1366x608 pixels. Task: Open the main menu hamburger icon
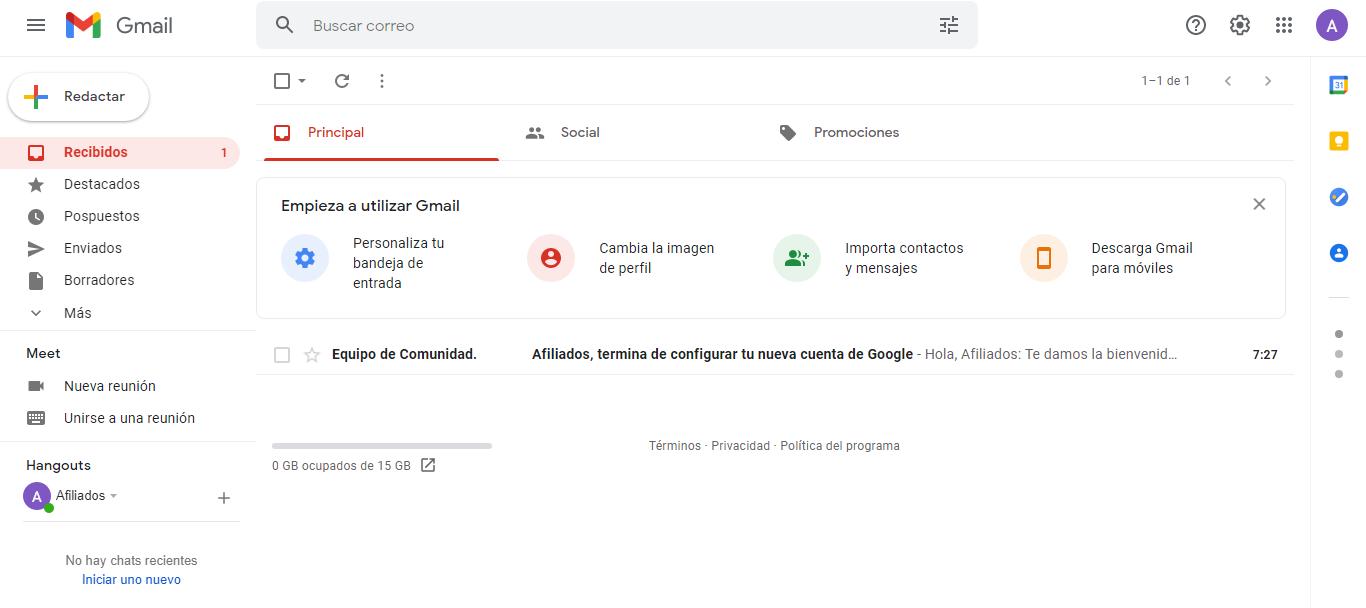(36, 25)
